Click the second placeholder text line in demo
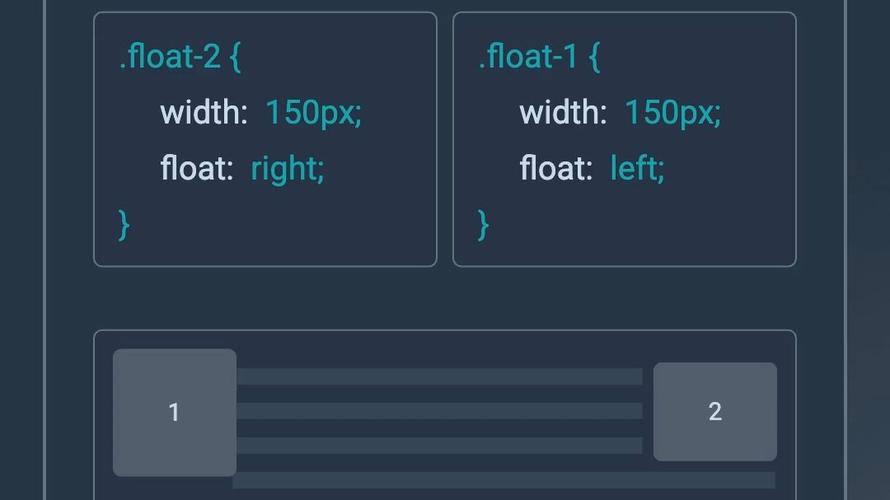 pyautogui.click(x=440, y=411)
